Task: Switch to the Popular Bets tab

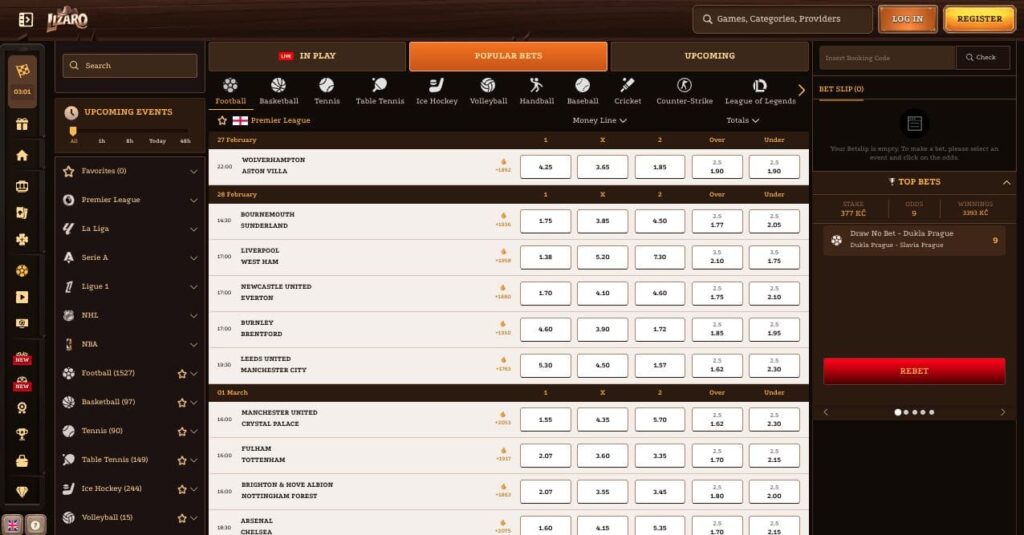Action: (x=508, y=56)
